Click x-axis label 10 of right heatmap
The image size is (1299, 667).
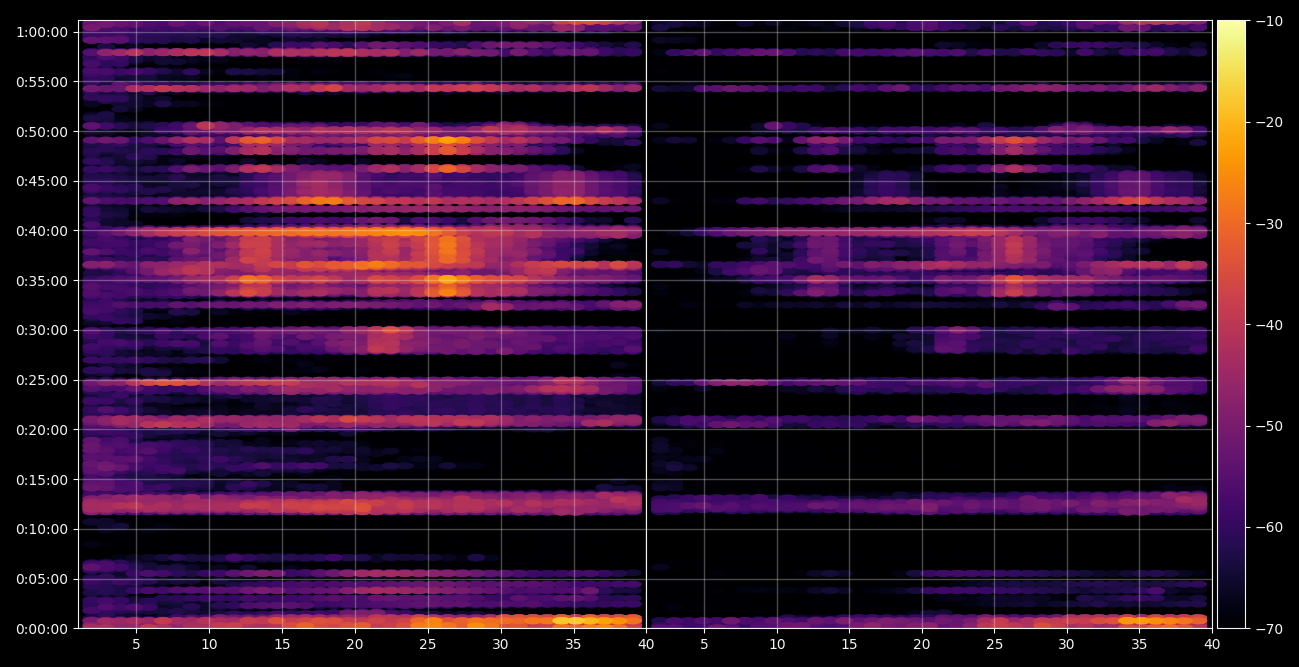(776, 645)
